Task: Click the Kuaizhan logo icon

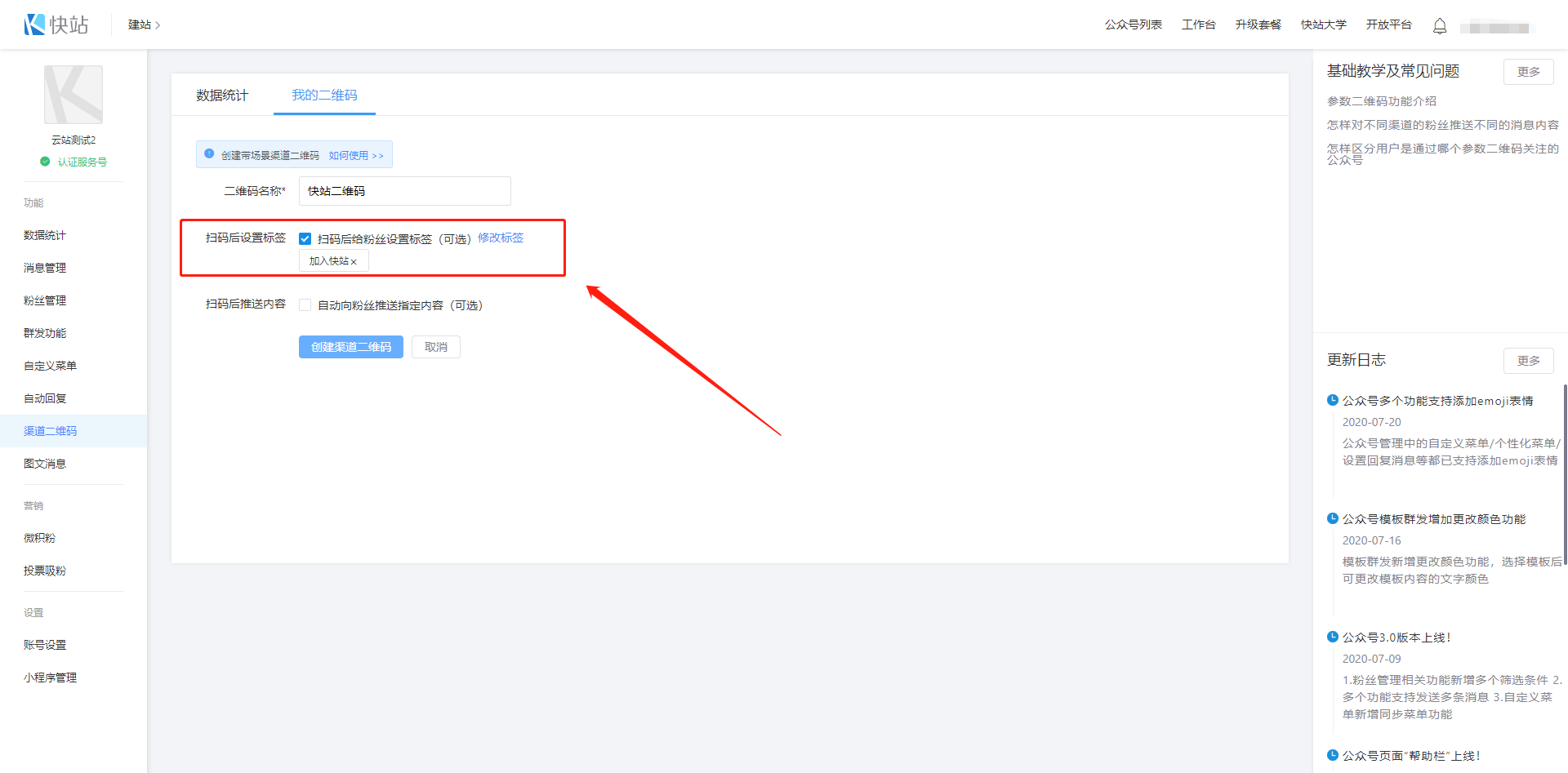Action: pyautogui.click(x=34, y=24)
